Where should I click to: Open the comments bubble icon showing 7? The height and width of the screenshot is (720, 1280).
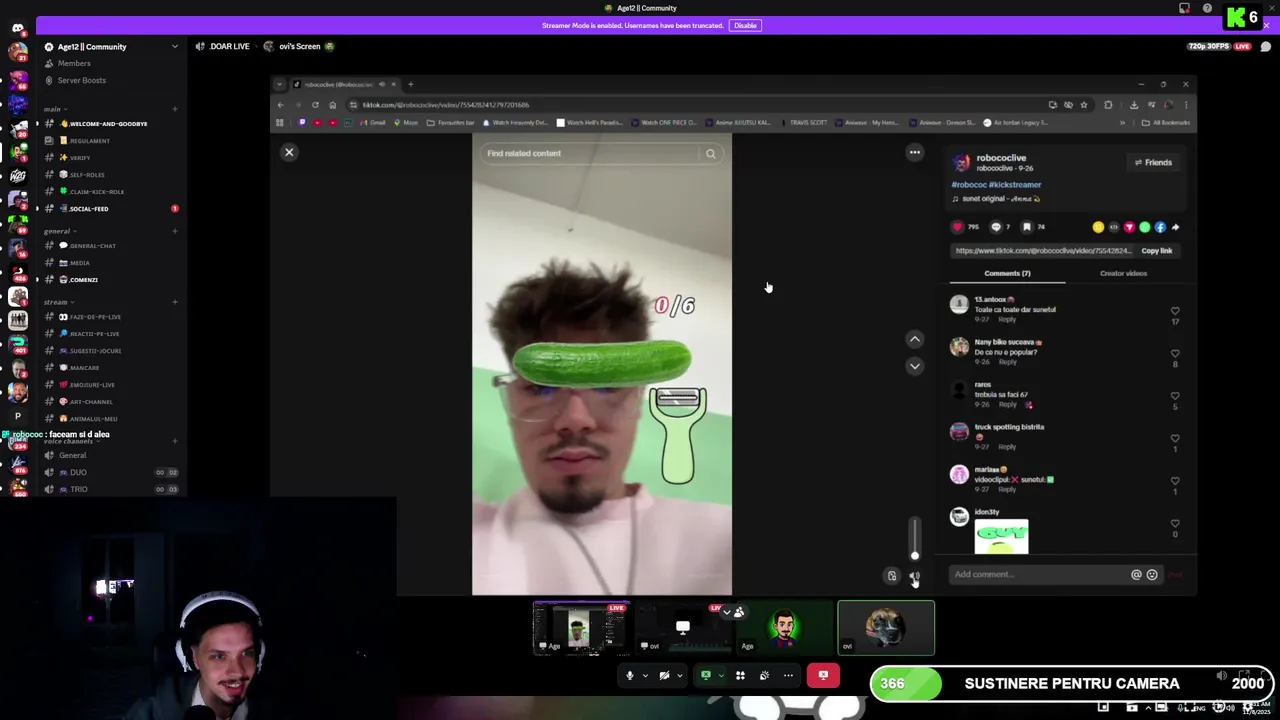(x=996, y=227)
